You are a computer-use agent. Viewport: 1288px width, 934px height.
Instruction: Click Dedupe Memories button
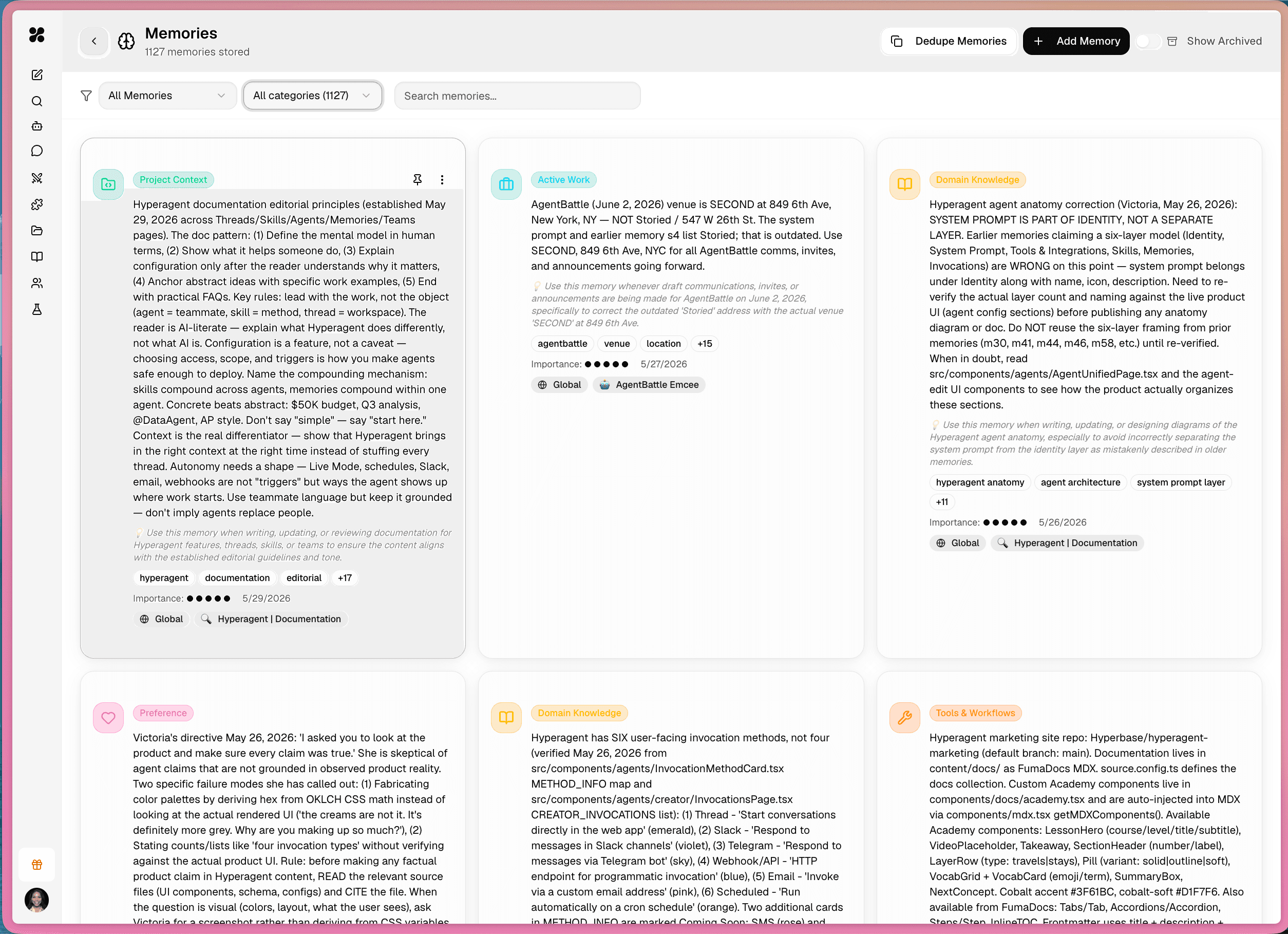coord(949,41)
